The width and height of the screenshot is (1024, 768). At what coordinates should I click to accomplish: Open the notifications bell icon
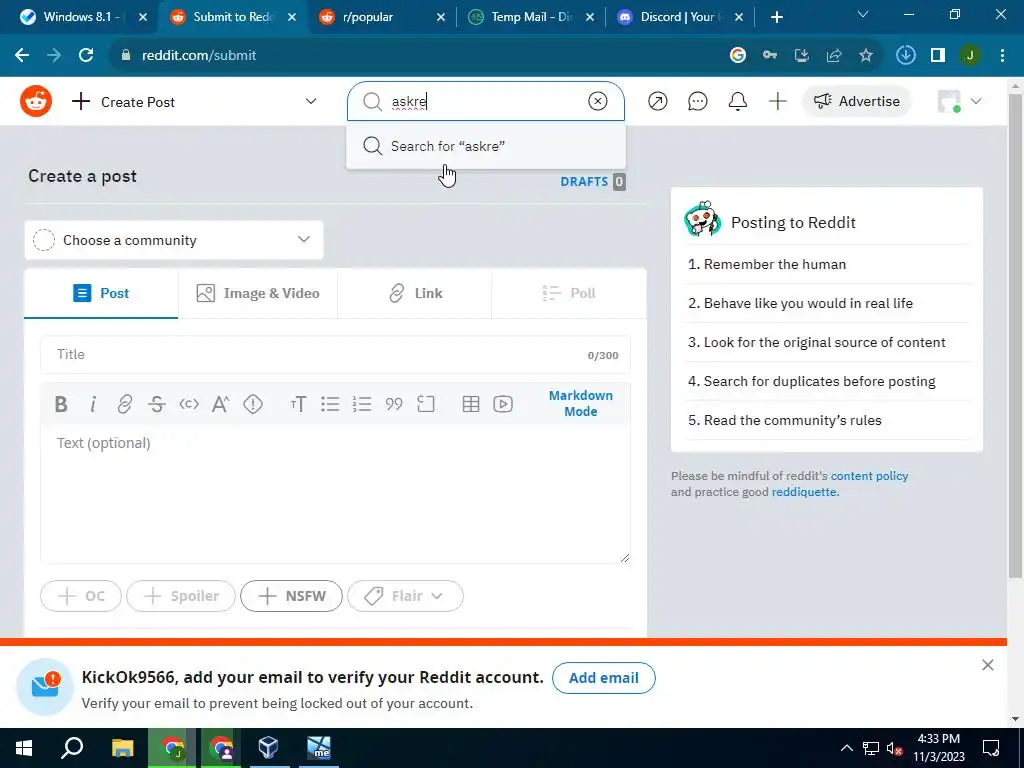[x=737, y=101]
